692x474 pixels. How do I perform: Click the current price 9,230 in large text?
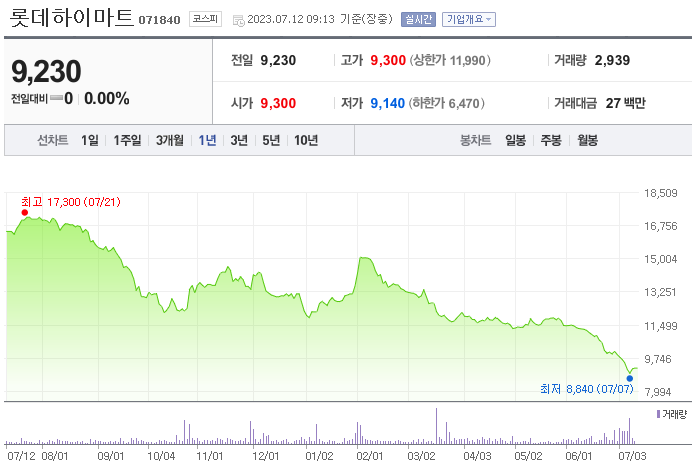pos(46,71)
